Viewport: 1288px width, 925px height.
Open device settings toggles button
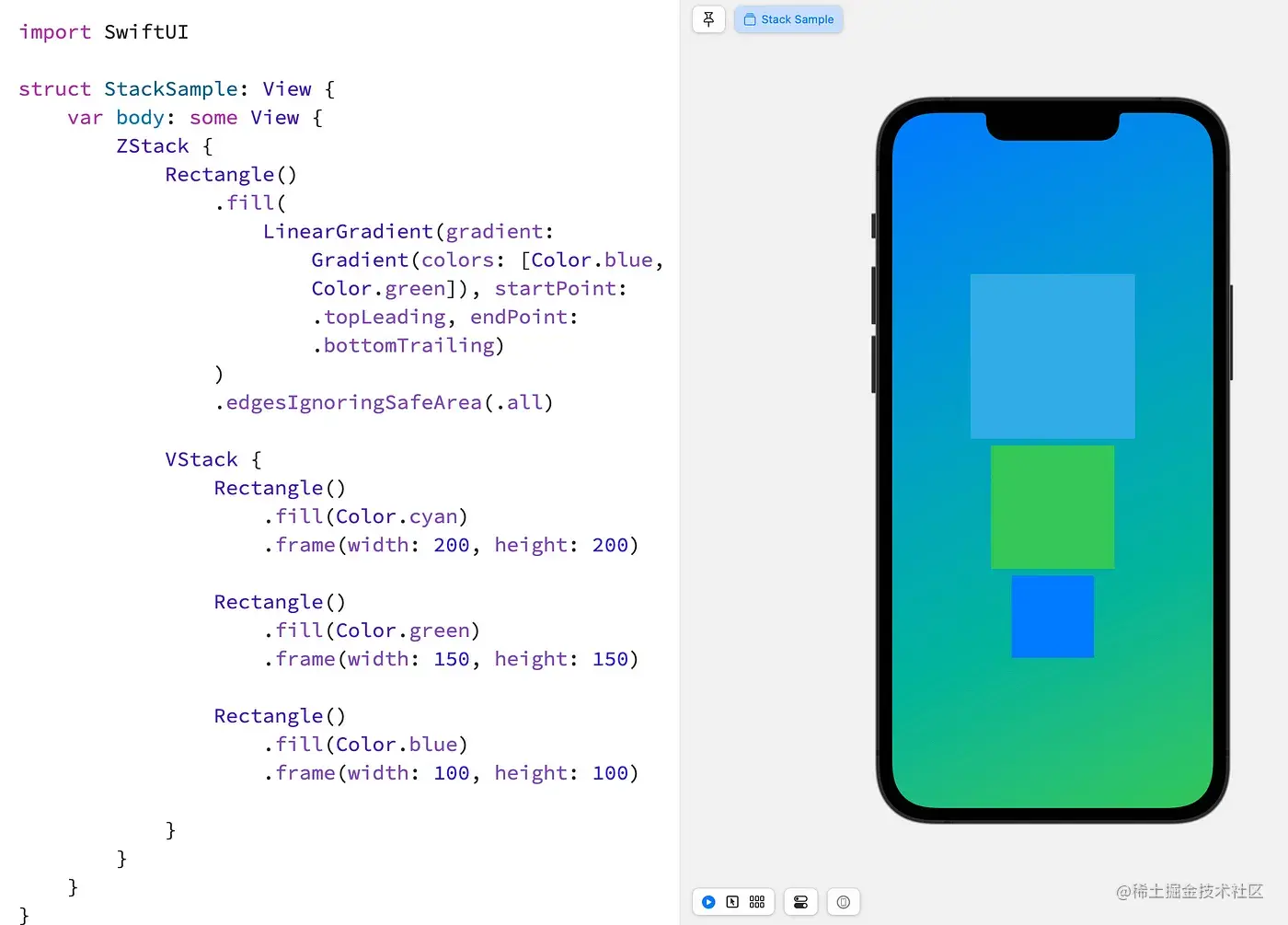pos(800,902)
